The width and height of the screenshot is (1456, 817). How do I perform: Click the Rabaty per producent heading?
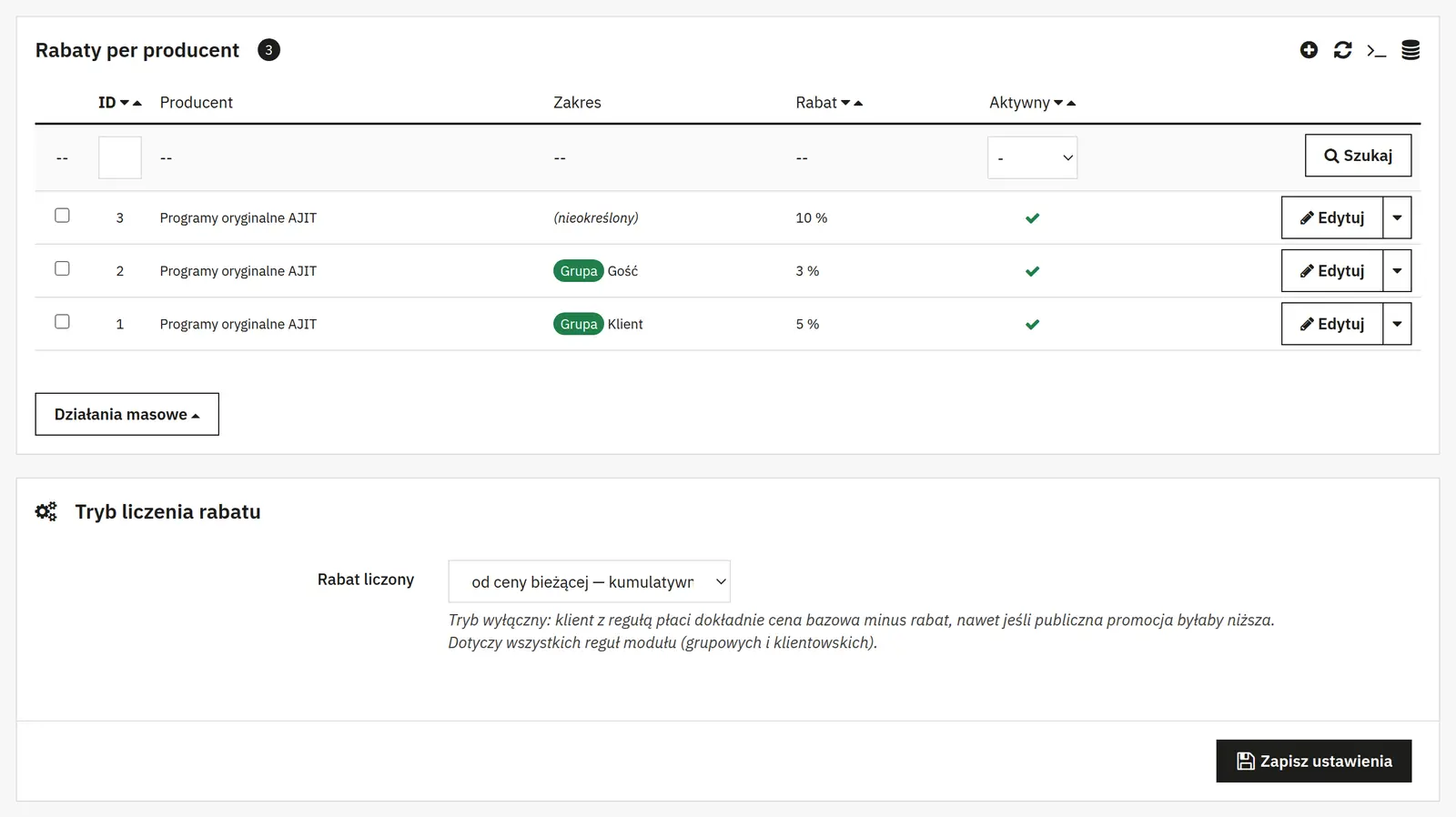137,50
